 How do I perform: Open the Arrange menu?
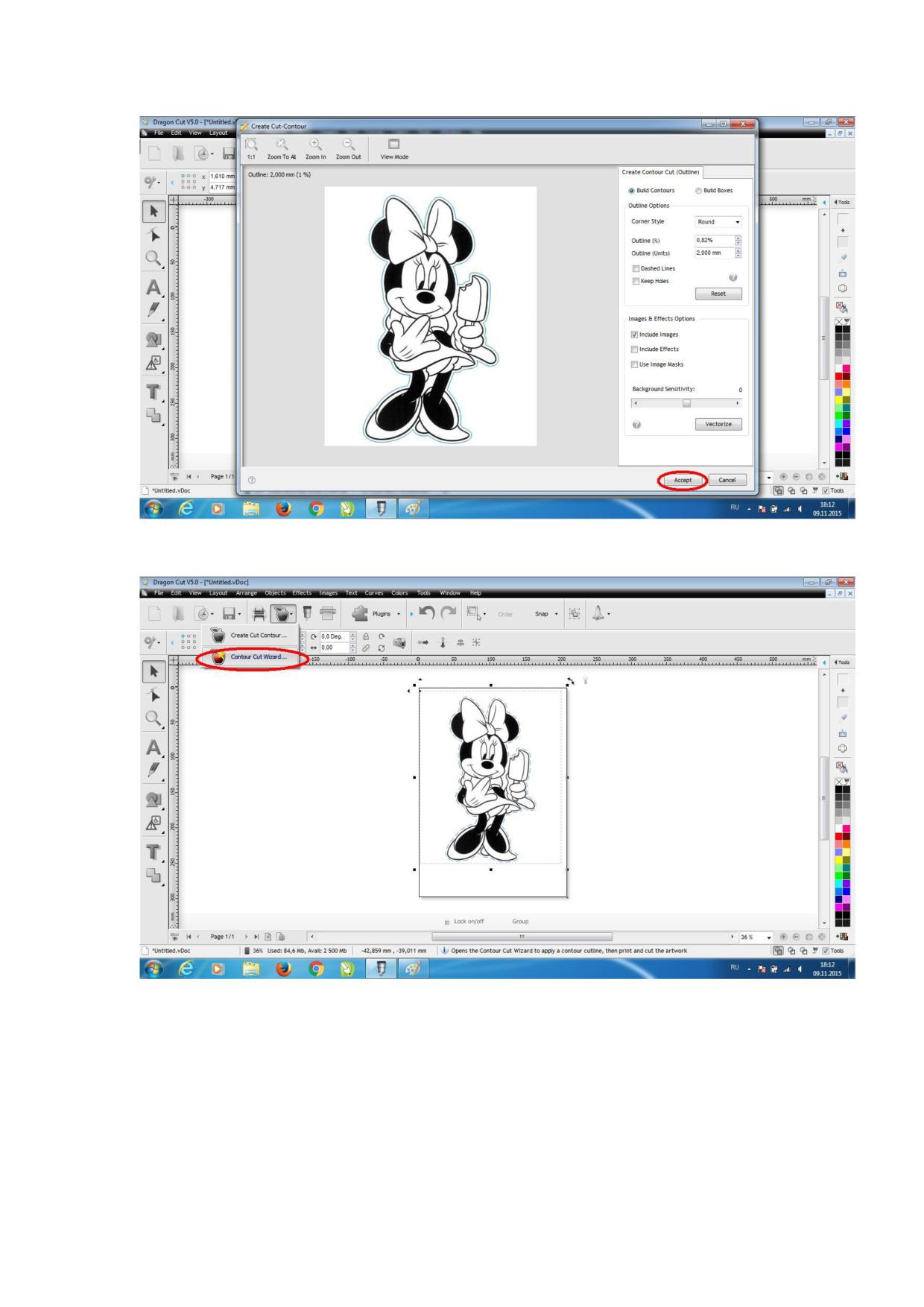[246, 593]
